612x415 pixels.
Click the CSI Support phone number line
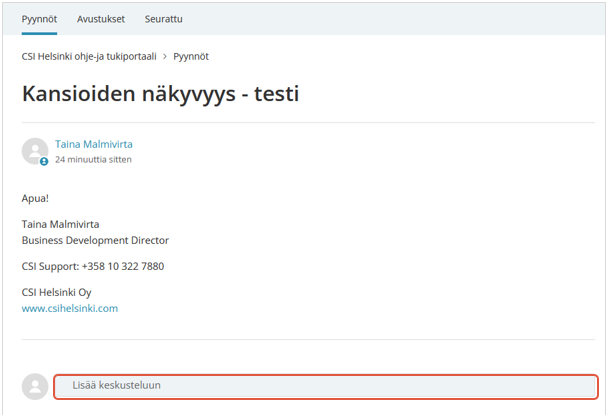click(x=93, y=266)
